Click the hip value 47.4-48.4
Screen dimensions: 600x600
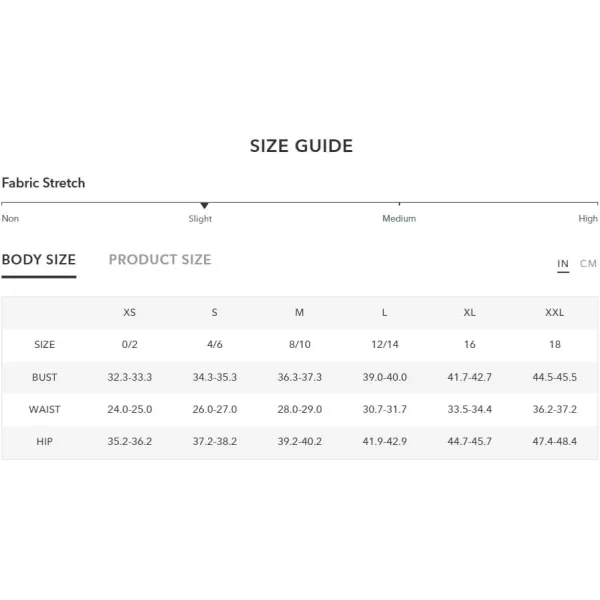click(x=554, y=442)
